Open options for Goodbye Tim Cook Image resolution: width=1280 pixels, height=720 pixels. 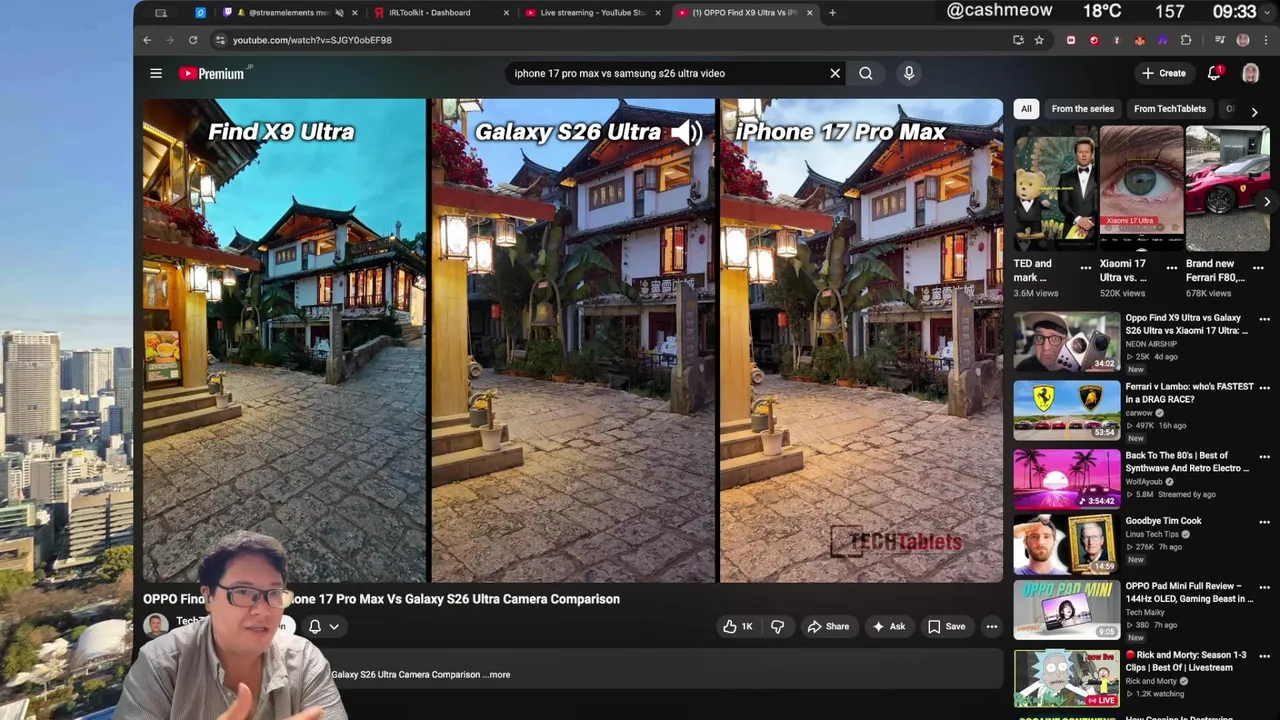[x=1264, y=522]
